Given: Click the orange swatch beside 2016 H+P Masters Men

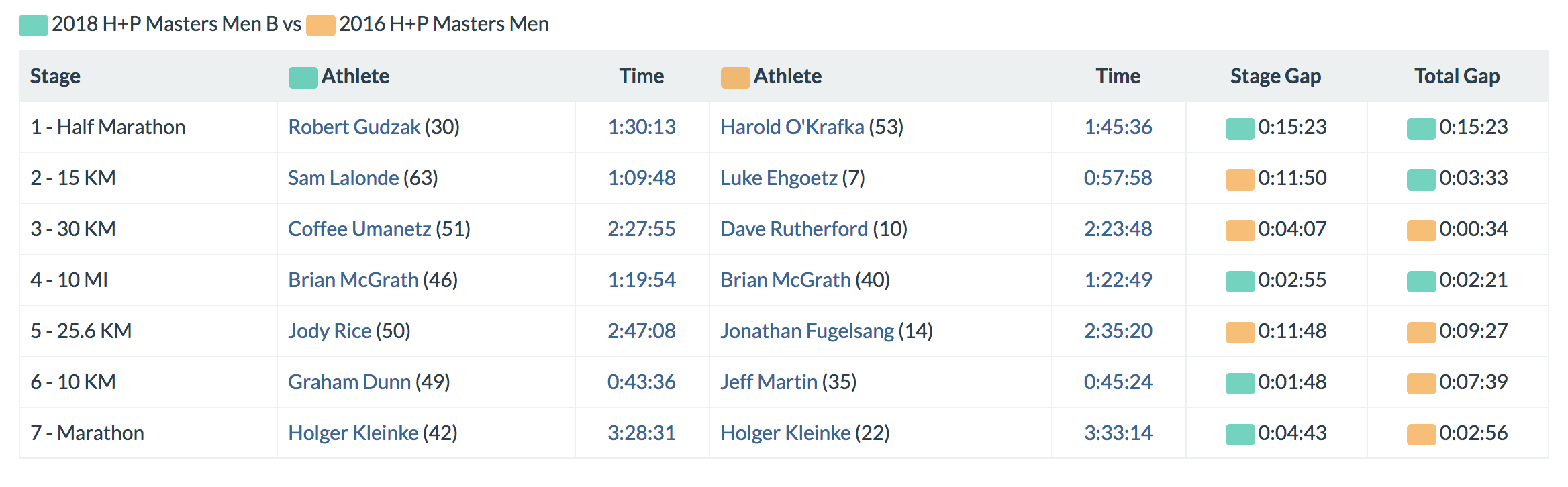Looking at the screenshot, I should tap(321, 25).
